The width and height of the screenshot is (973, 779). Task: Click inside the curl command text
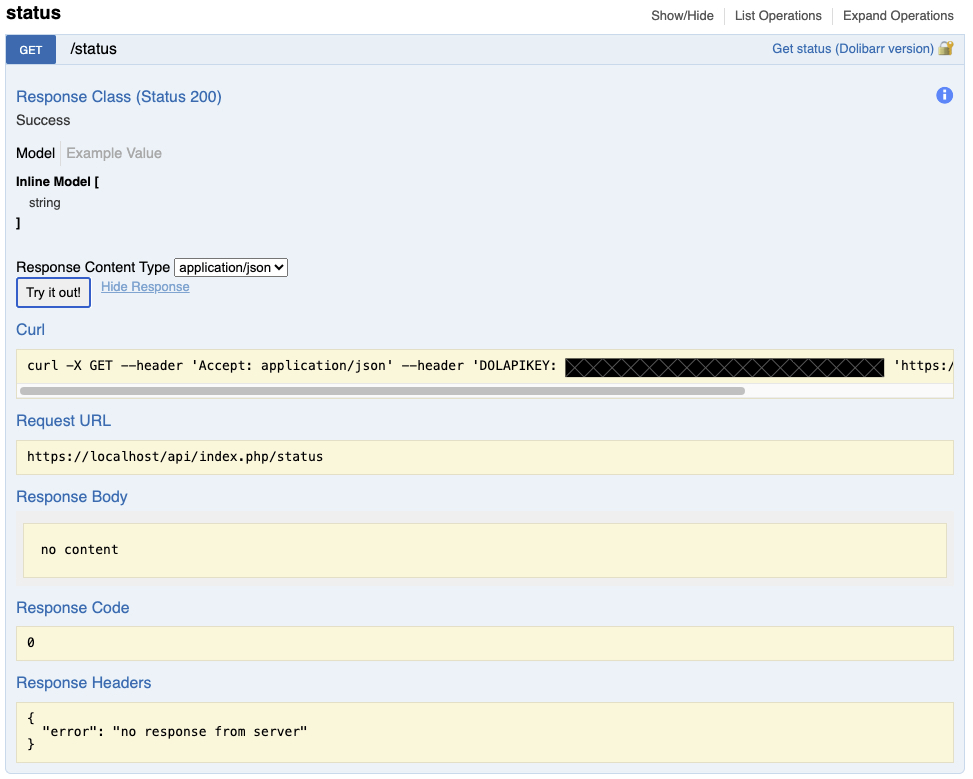[290, 366]
